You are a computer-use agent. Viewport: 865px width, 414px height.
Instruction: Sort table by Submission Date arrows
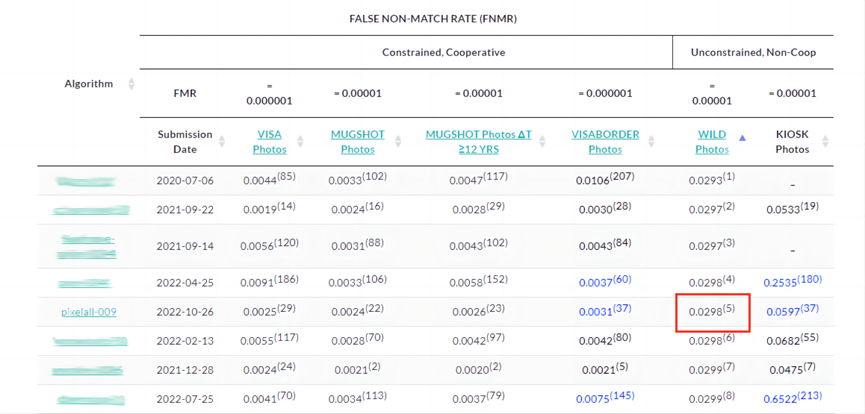[221, 142]
